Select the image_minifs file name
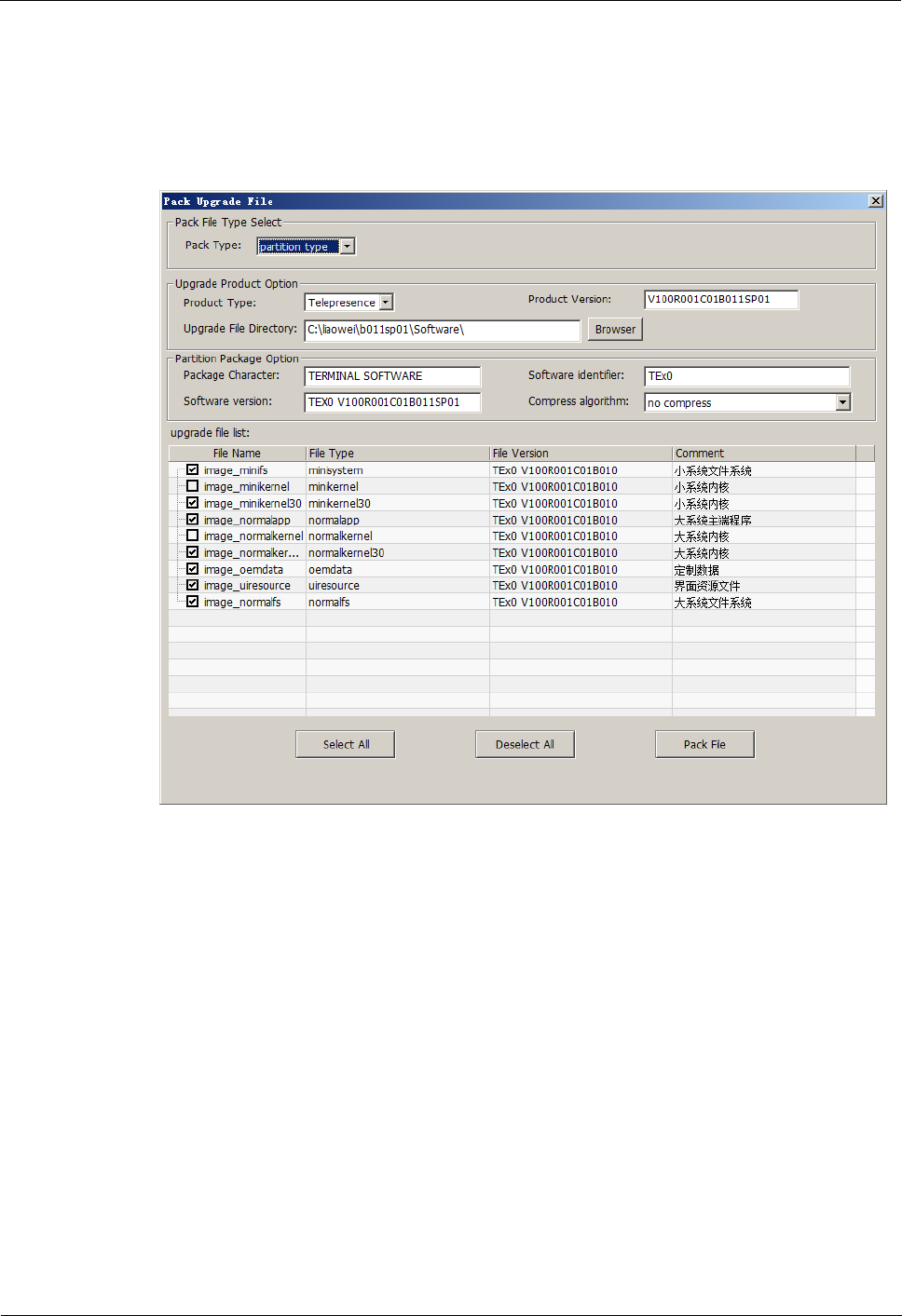This screenshot has width=902, height=1316. [x=236, y=470]
